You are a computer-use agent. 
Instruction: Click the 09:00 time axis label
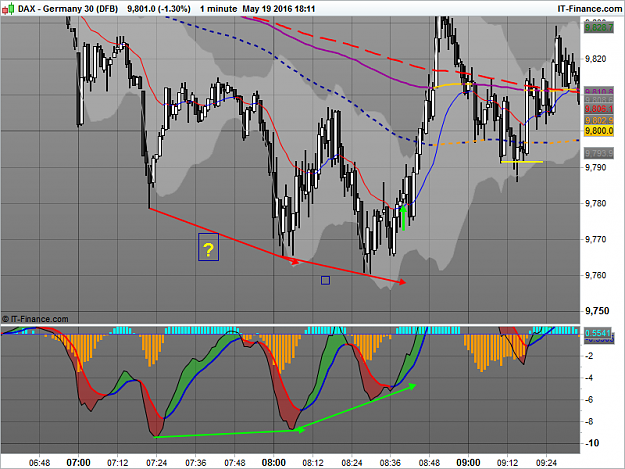pyautogui.click(x=468, y=463)
